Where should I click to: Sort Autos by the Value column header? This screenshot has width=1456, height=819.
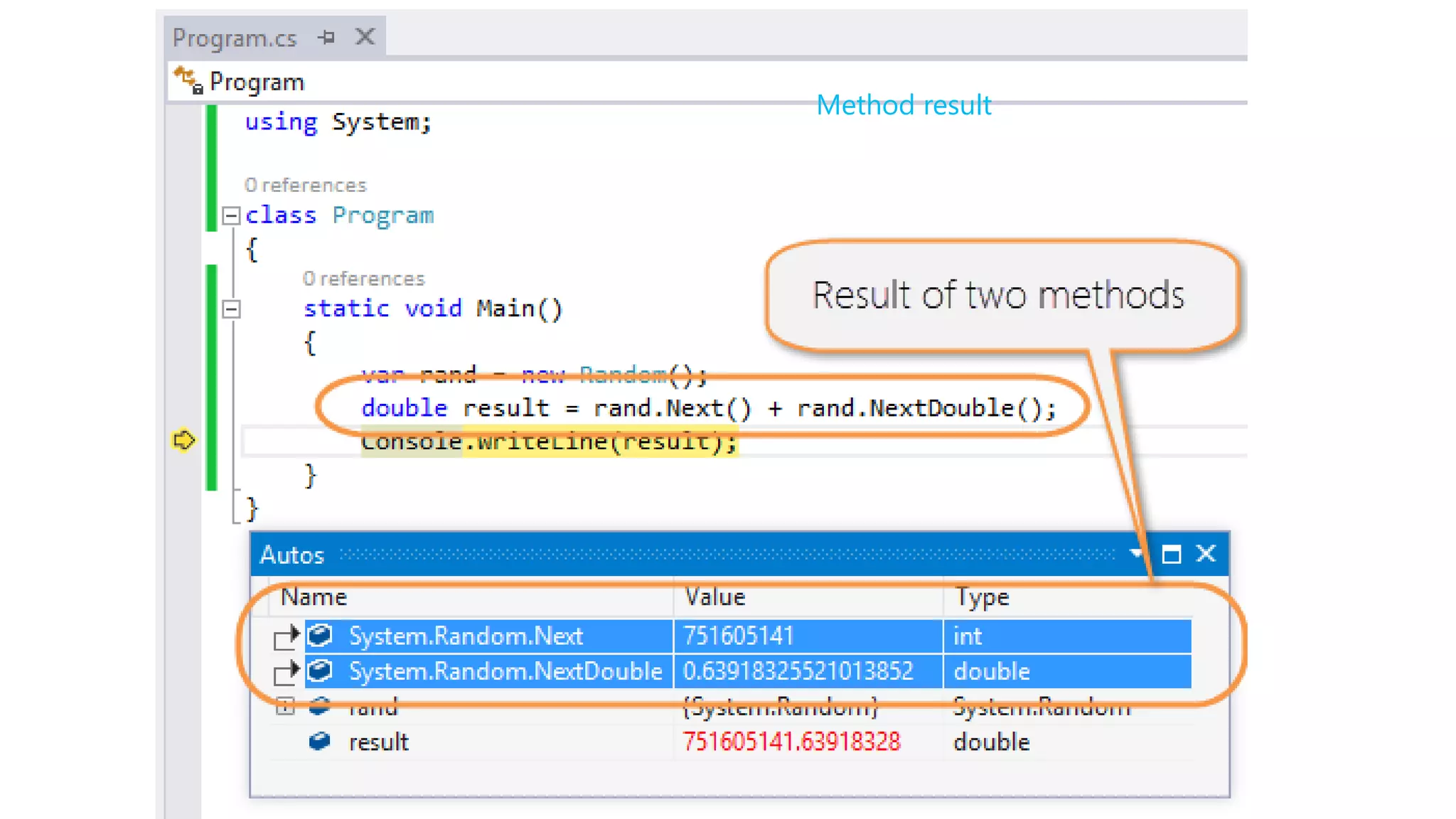(808, 597)
